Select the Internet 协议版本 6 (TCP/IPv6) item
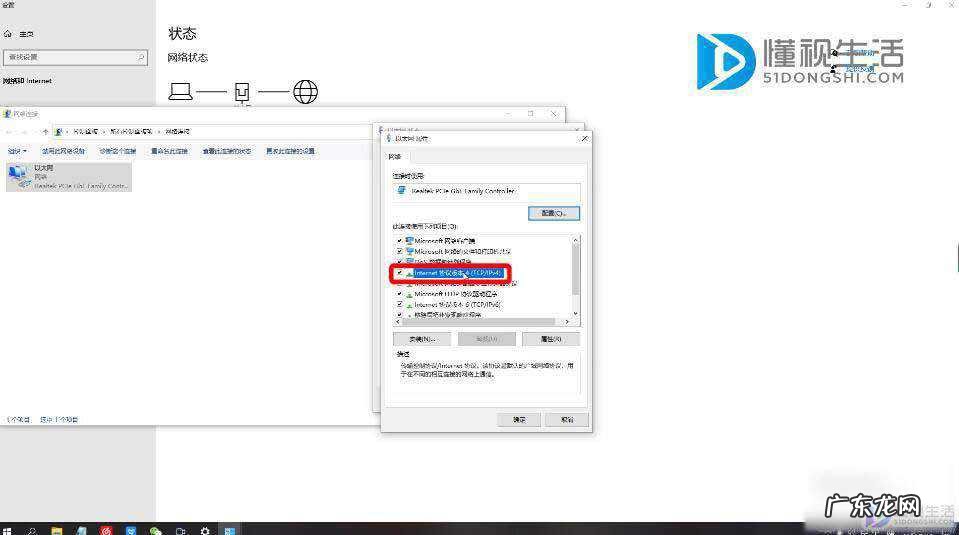The height and width of the screenshot is (535, 959). click(x=457, y=304)
